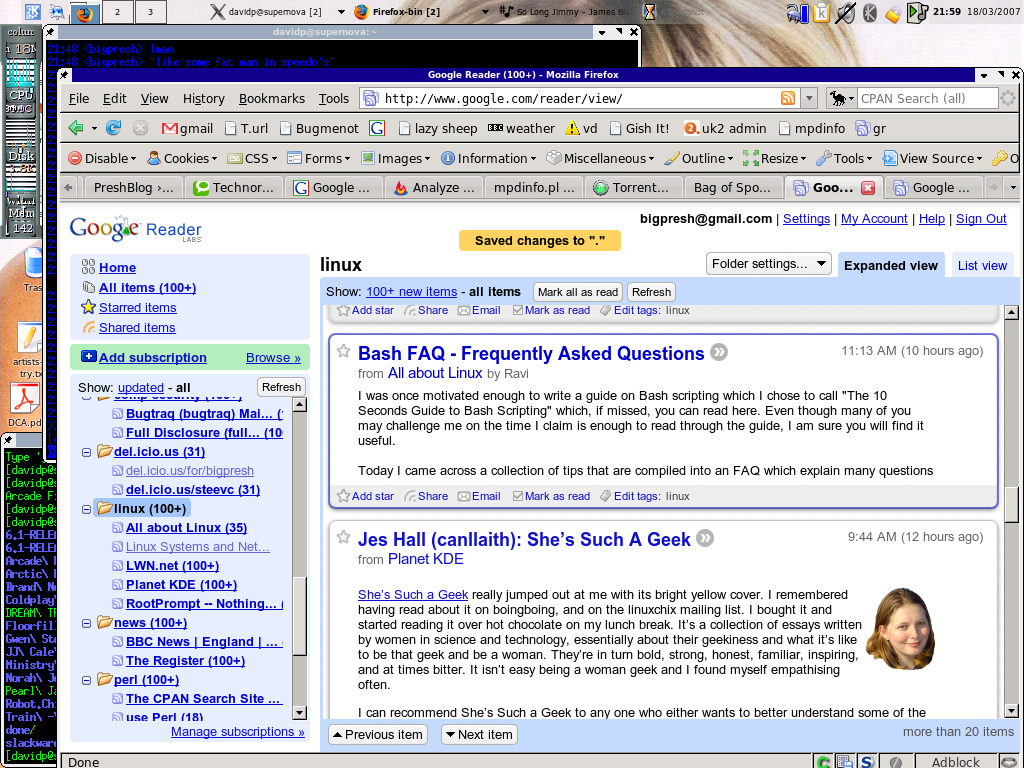Open the gr bookmark
The image size is (1024, 768).
(x=871, y=128)
